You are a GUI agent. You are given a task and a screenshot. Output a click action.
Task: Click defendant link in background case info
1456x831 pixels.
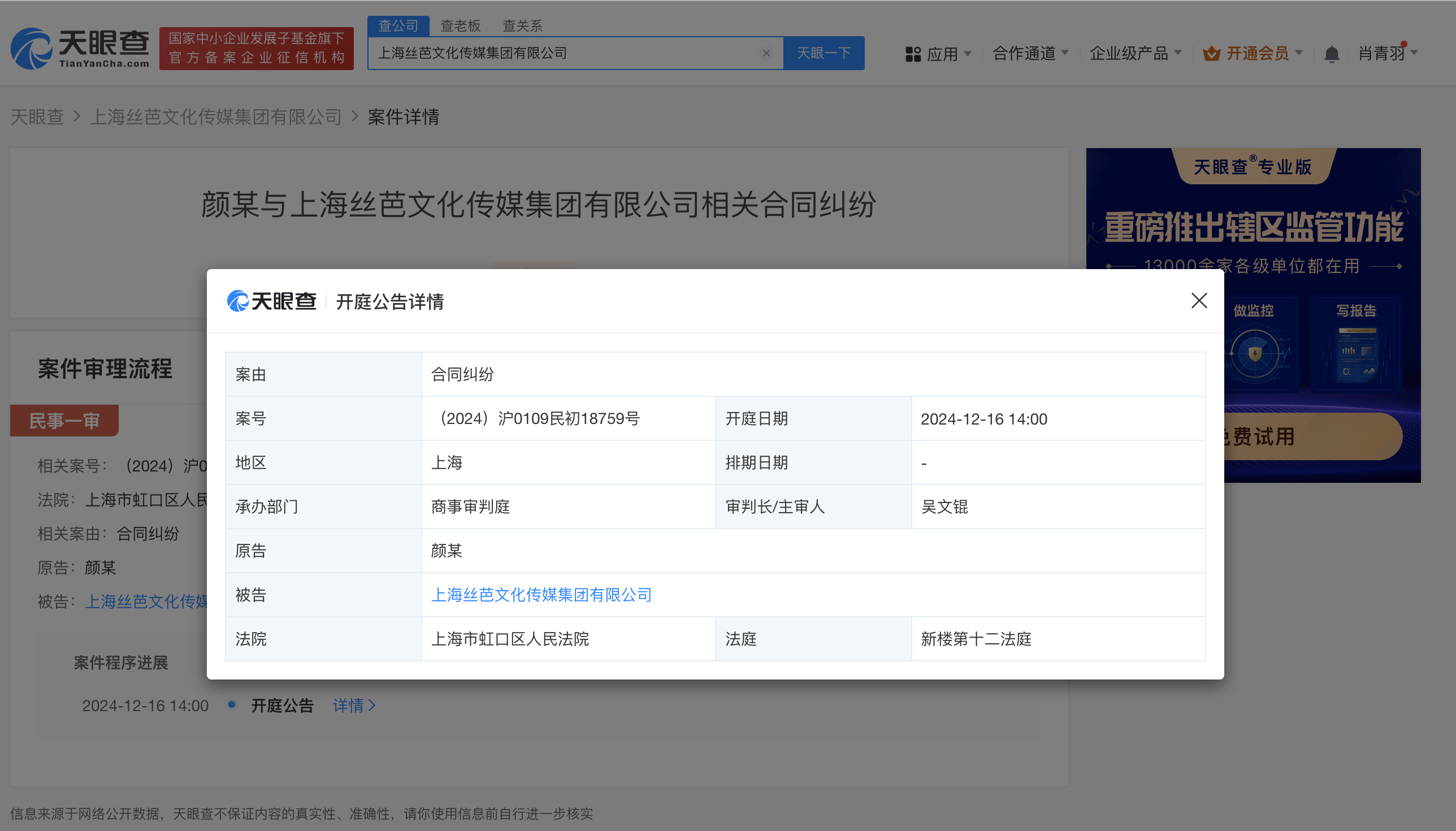[146, 601]
